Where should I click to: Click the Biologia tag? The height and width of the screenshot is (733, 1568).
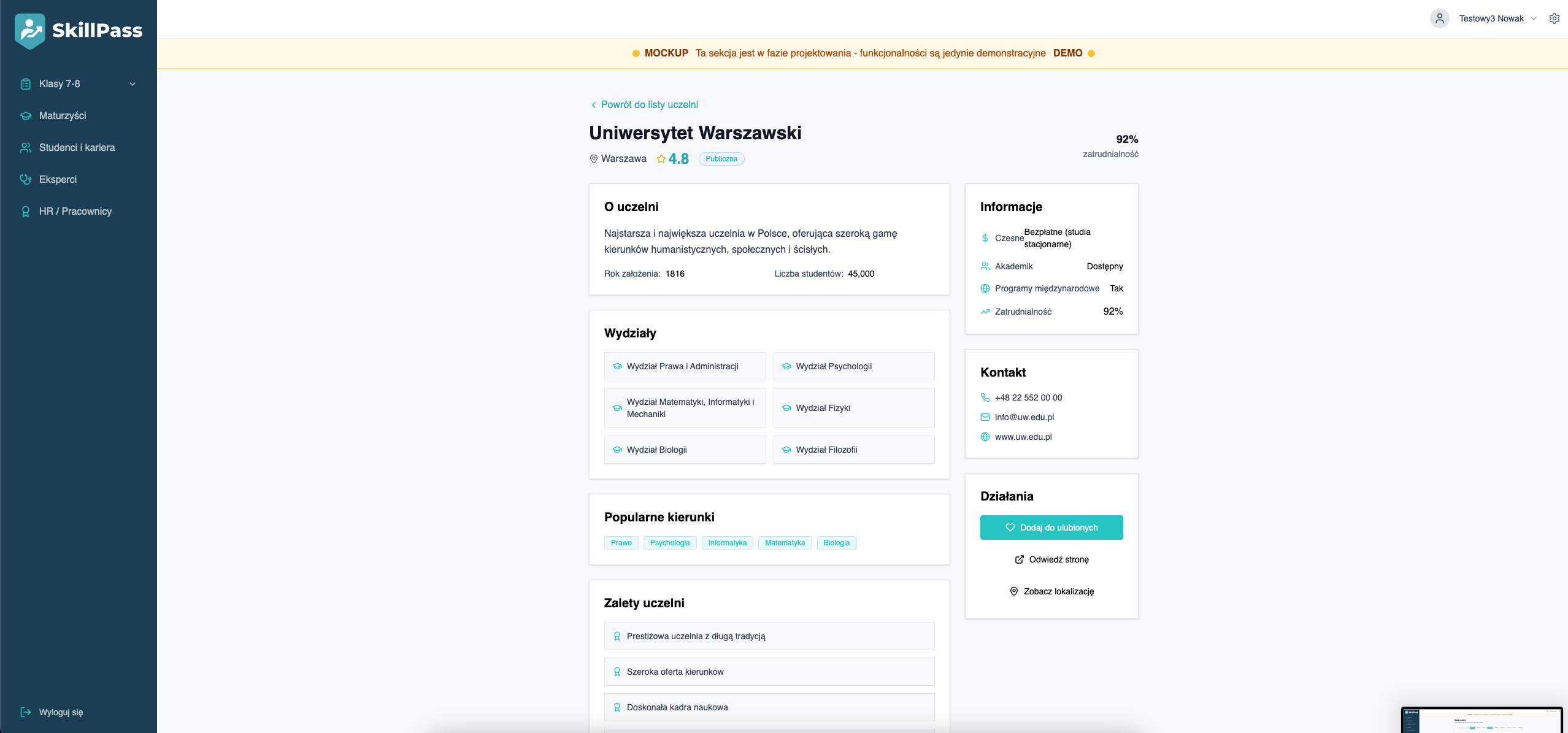point(837,543)
